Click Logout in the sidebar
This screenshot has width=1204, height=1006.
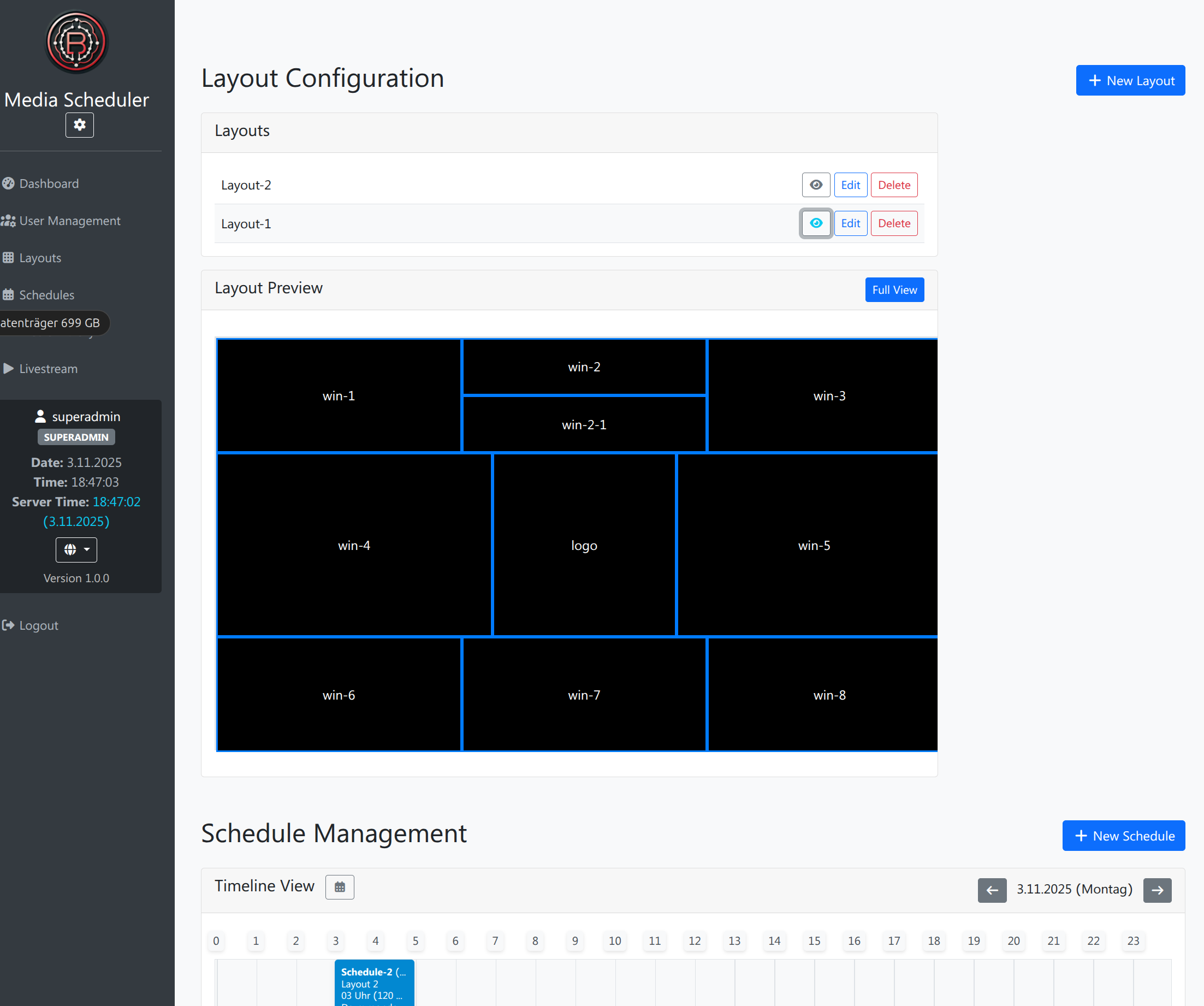point(38,625)
